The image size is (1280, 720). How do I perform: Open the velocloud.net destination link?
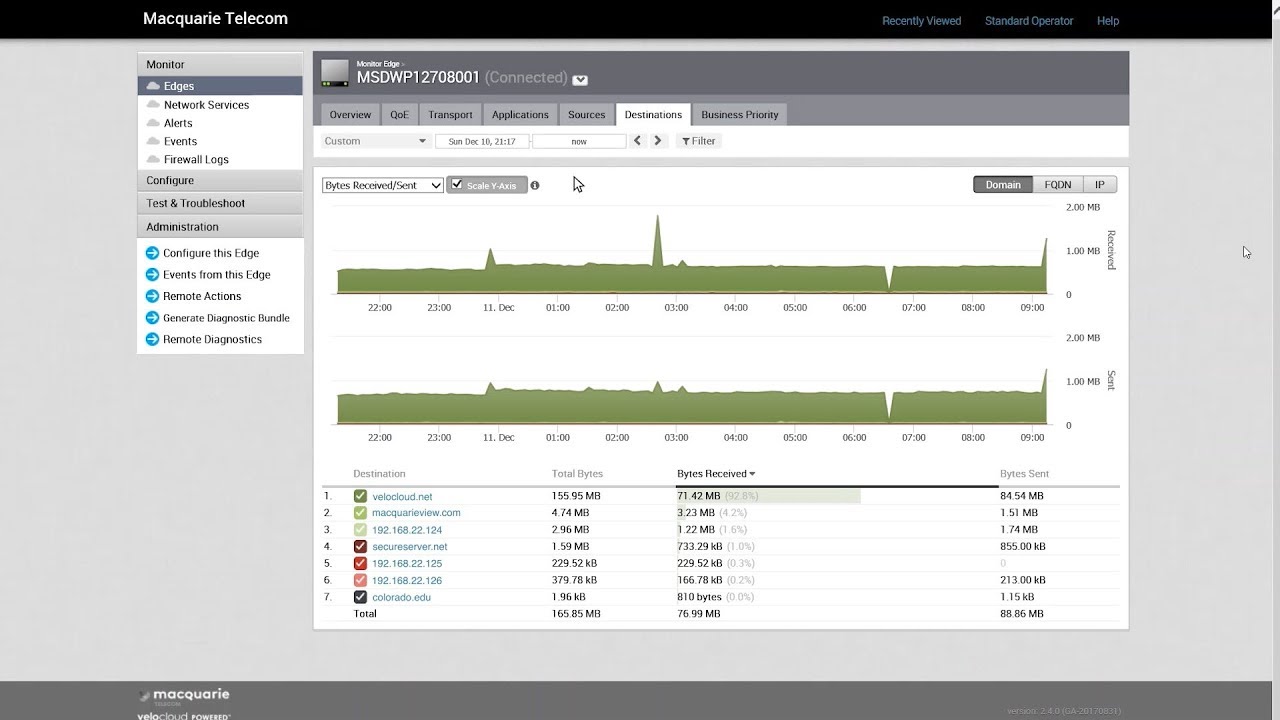[x=402, y=496]
